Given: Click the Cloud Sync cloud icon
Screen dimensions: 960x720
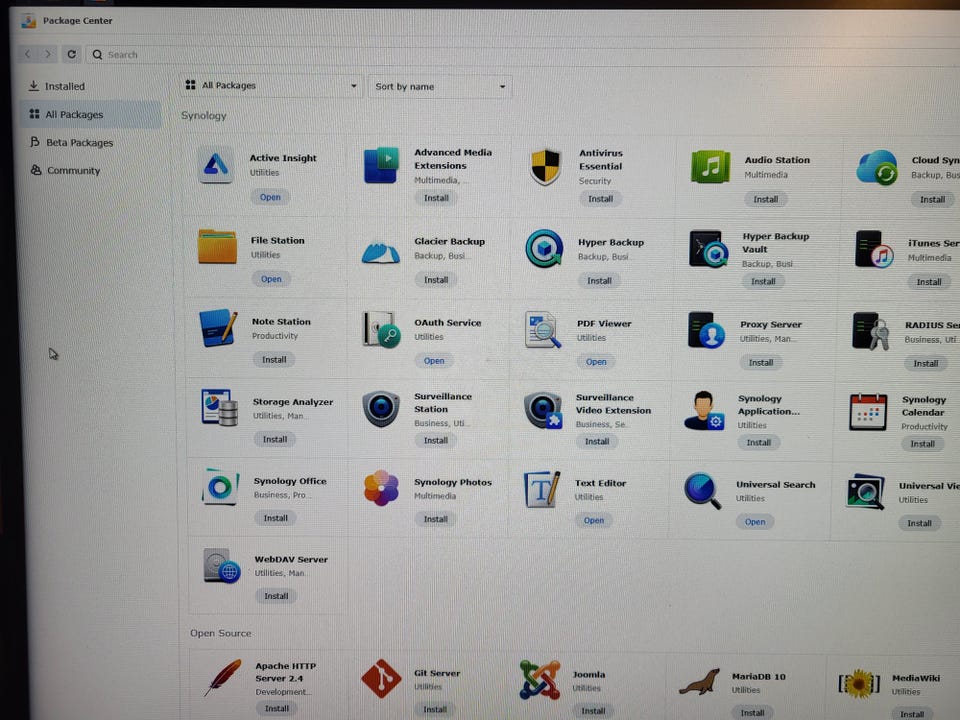Looking at the screenshot, I should tap(877, 167).
